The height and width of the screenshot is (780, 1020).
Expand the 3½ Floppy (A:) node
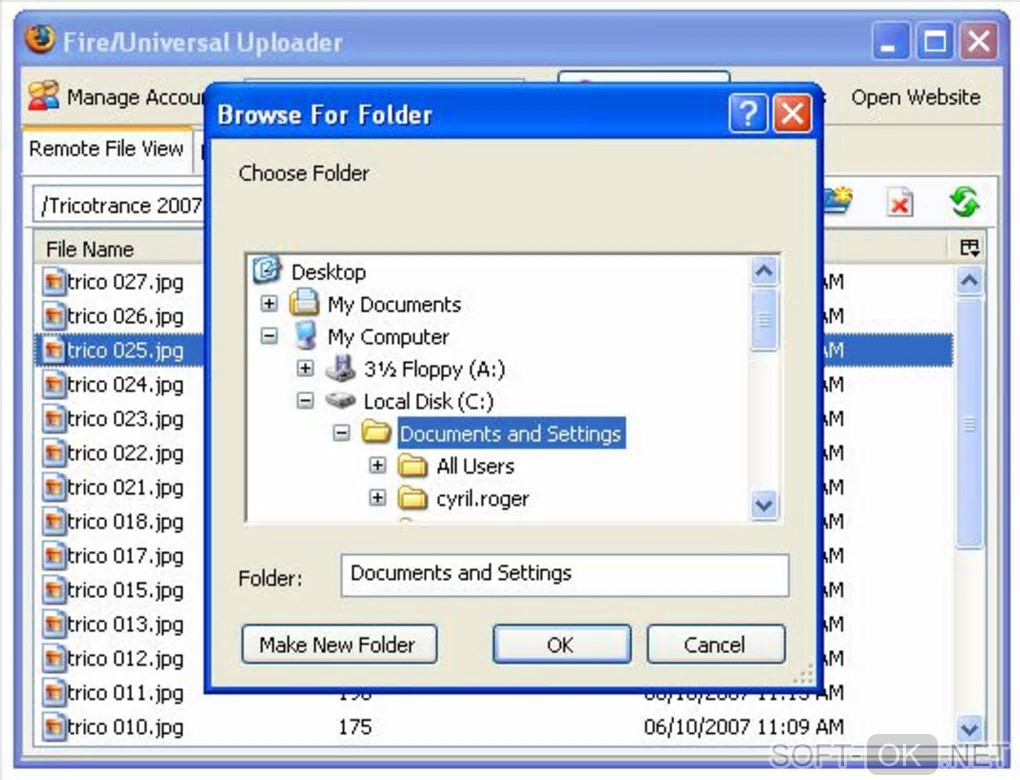tap(305, 368)
